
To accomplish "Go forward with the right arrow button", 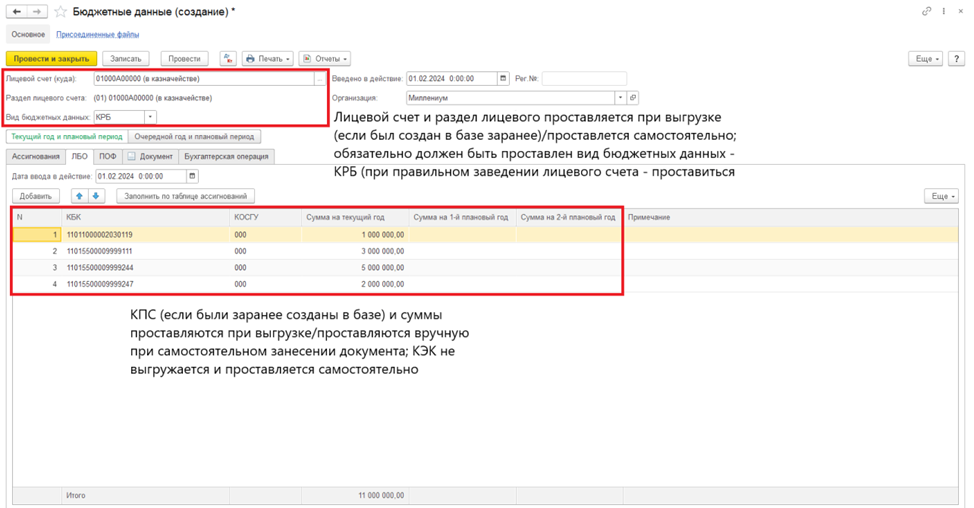I will pyautogui.click(x=37, y=11).
